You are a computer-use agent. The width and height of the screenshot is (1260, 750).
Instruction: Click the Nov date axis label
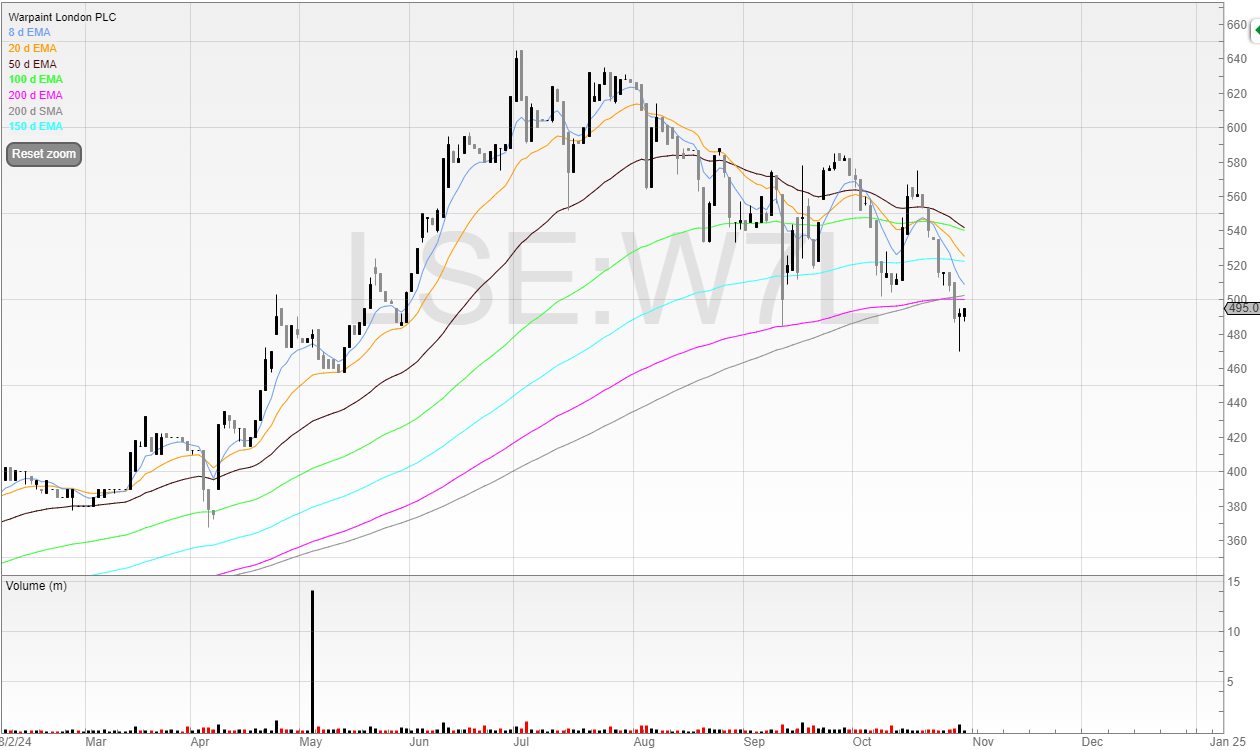point(983,742)
